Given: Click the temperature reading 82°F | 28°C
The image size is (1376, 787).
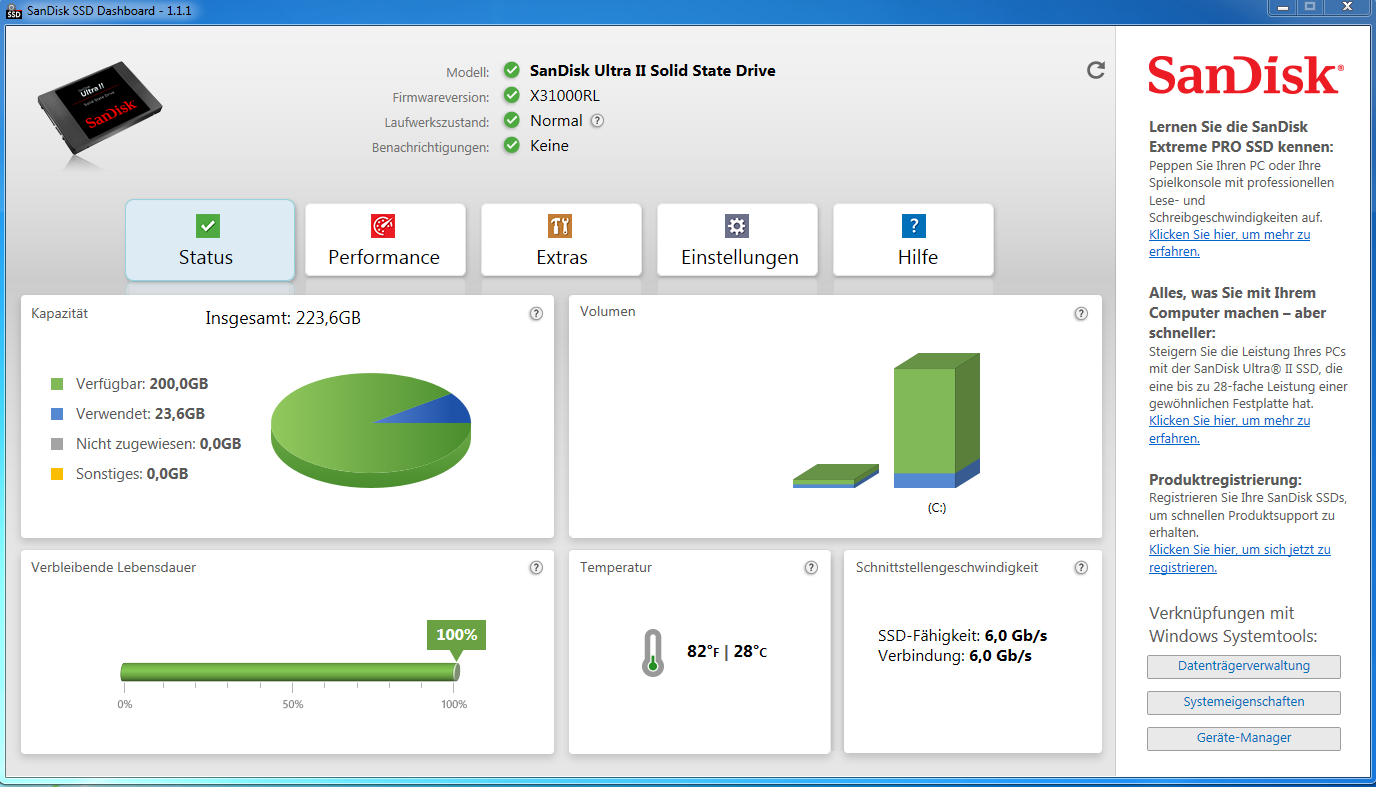Looking at the screenshot, I should point(727,652).
